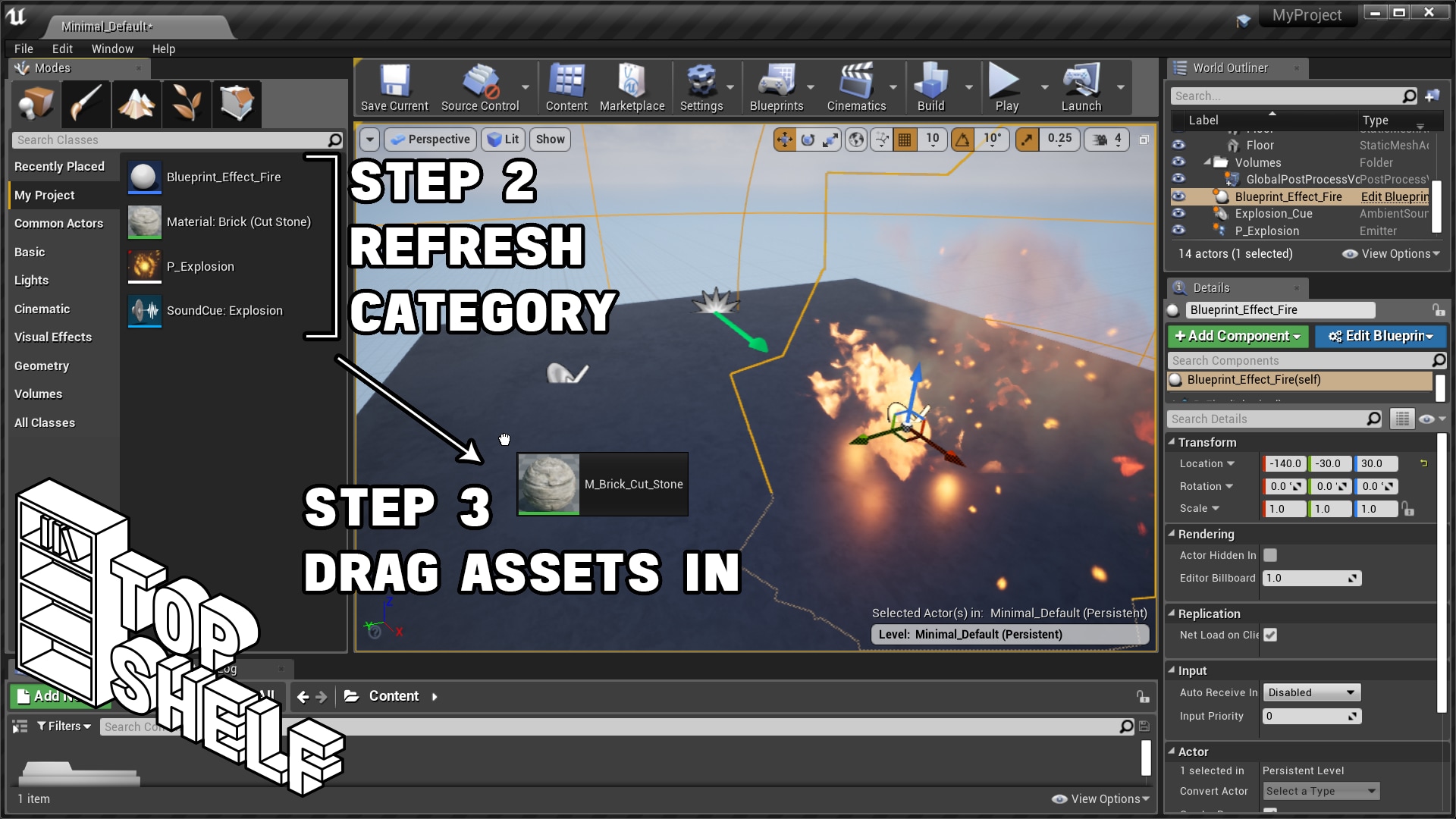This screenshot has width=1456, height=819.
Task: Collapse the Transform section
Action: coord(1172,441)
